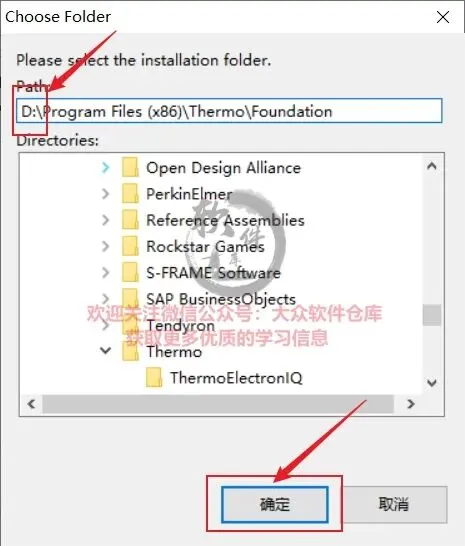Viewport: 465px width, 546px height.
Task: Select the Tendyron directory entry
Action: 180,325
